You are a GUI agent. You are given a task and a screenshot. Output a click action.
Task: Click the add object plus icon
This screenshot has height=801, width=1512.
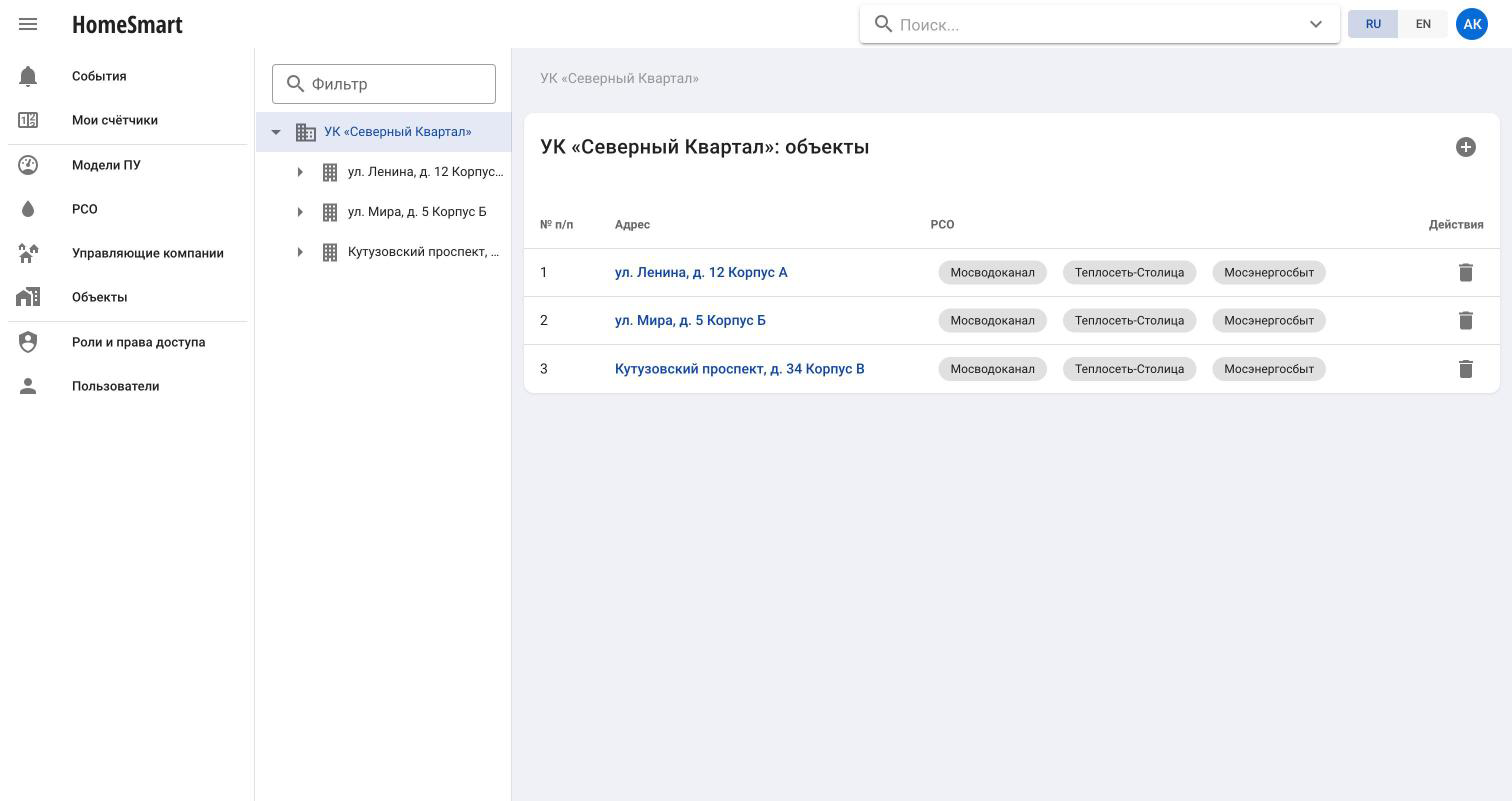click(x=1466, y=147)
